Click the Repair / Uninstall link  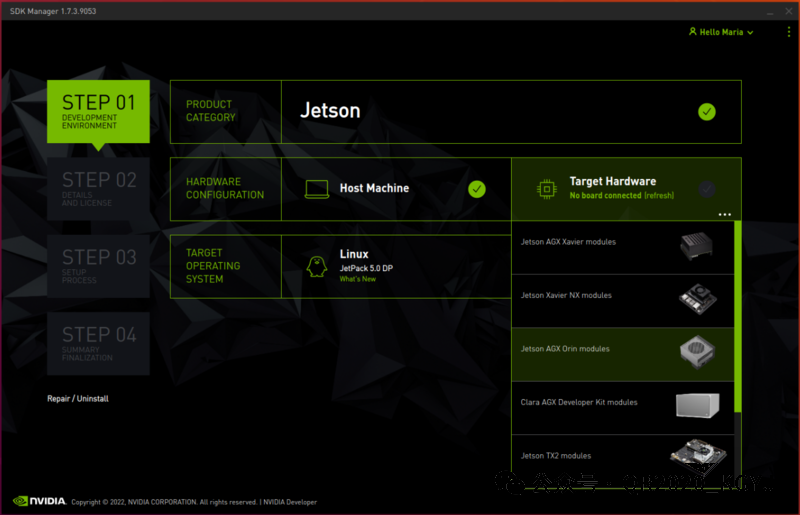pyautogui.click(x=78, y=399)
